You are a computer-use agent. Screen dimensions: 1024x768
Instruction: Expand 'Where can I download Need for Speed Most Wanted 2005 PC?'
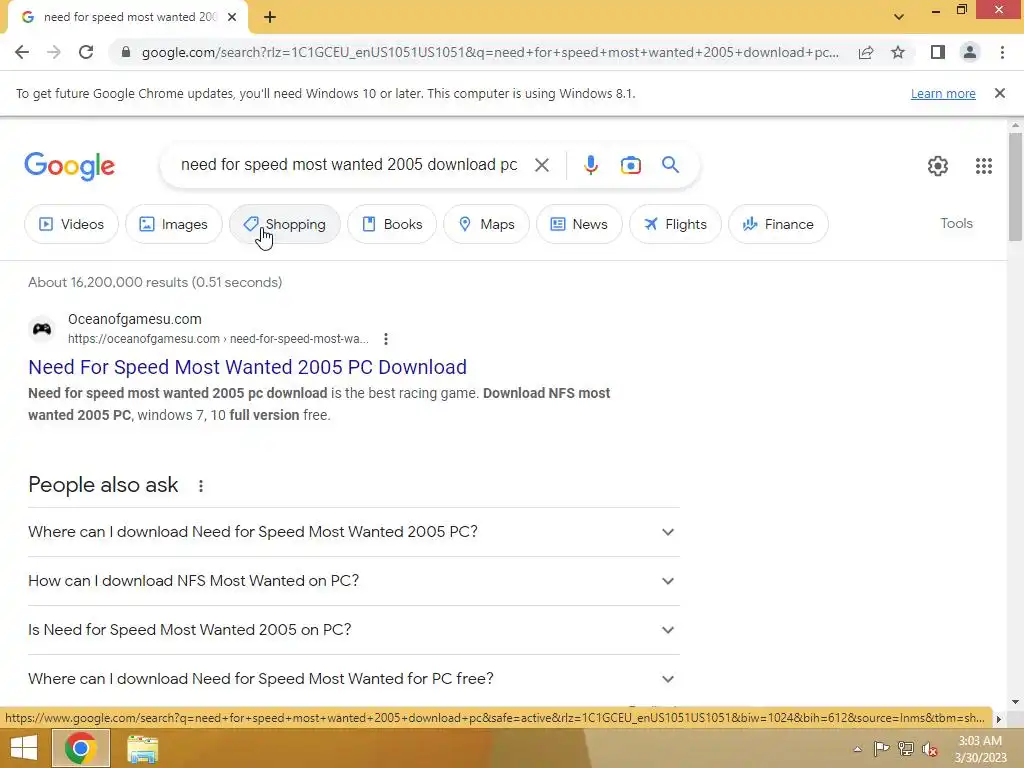353,532
